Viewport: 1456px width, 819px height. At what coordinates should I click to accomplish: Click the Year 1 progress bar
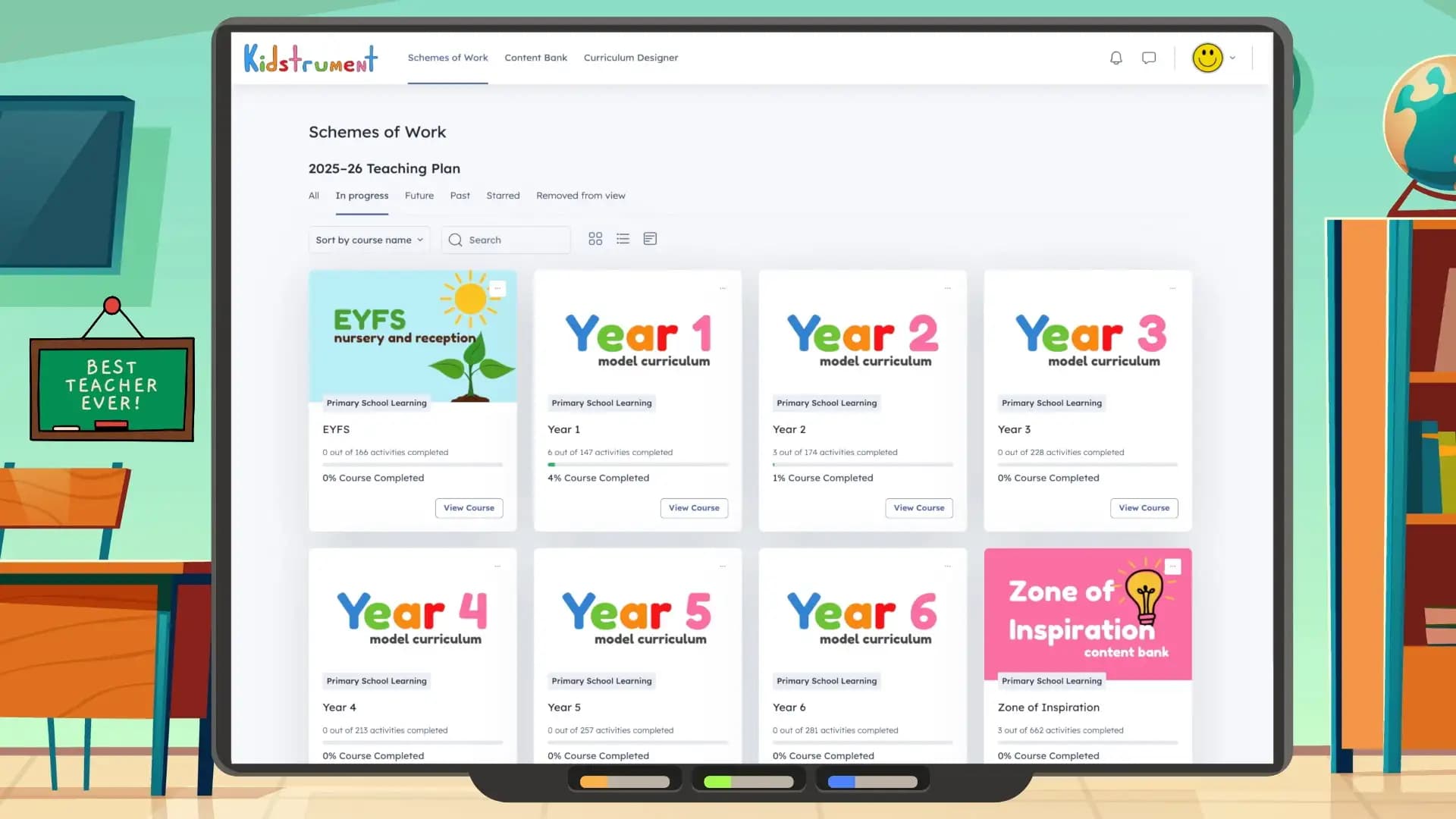point(638,464)
